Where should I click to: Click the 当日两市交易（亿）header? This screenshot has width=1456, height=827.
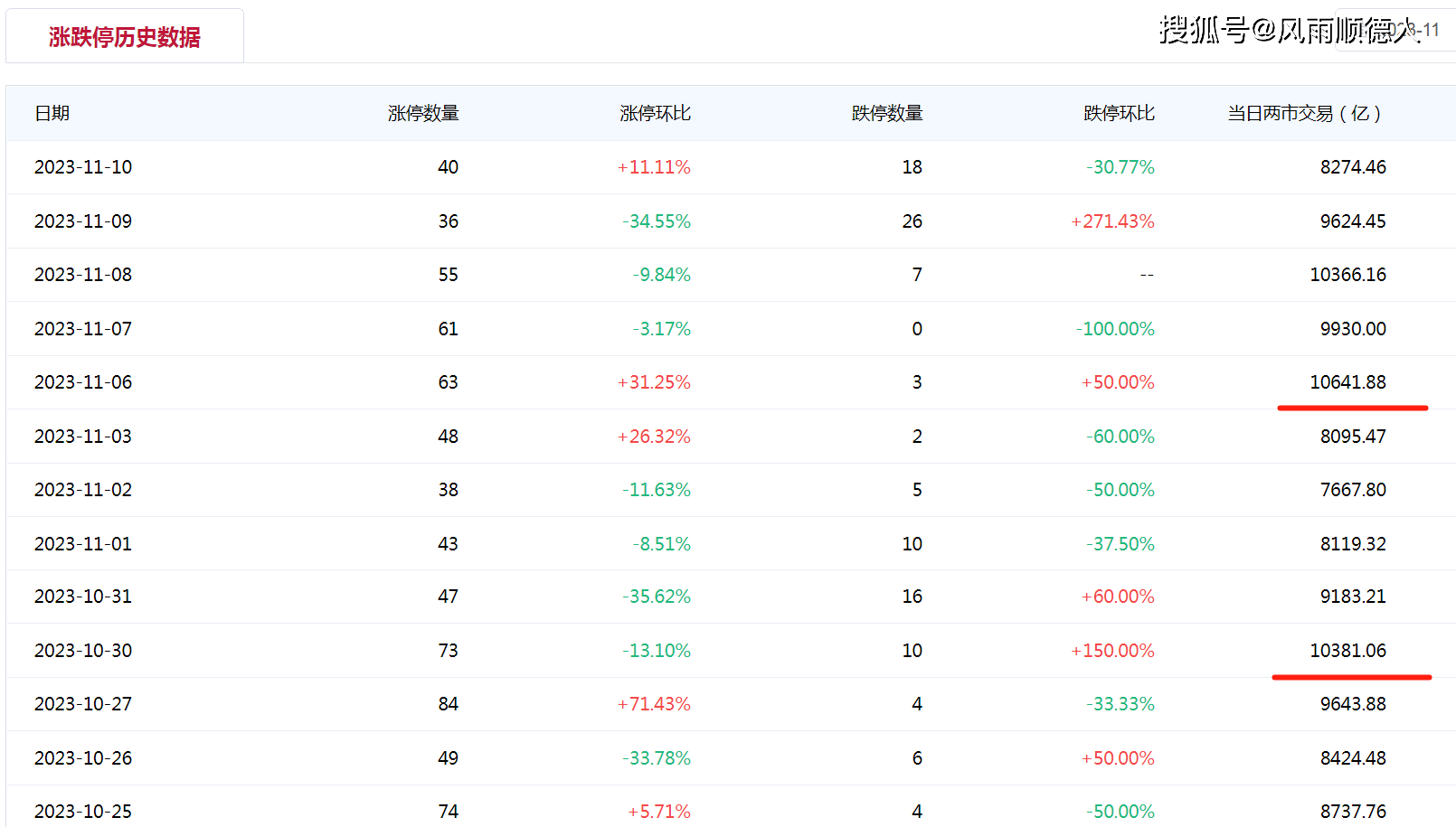tap(1303, 113)
